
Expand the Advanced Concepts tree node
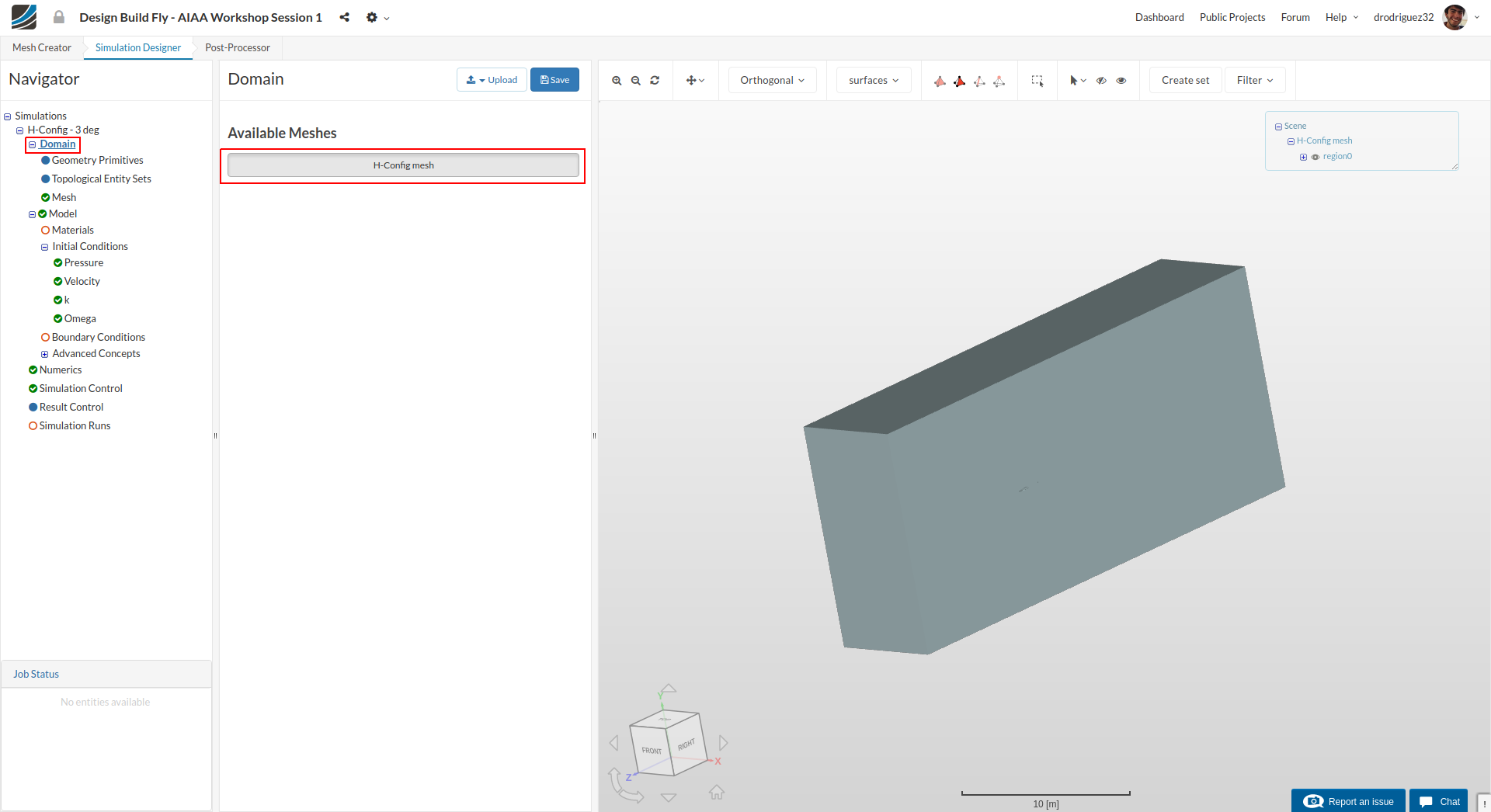tap(44, 354)
